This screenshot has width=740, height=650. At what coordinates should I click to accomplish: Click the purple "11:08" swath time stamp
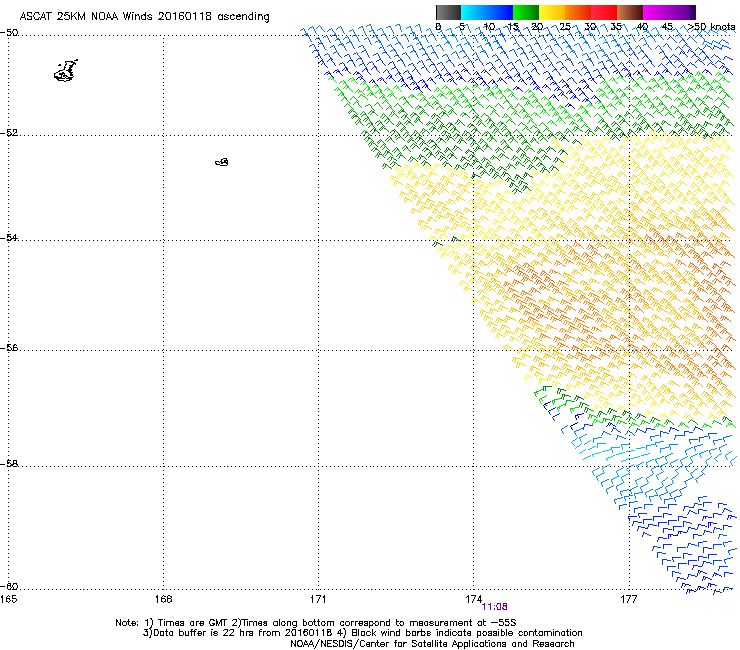pyautogui.click(x=494, y=607)
